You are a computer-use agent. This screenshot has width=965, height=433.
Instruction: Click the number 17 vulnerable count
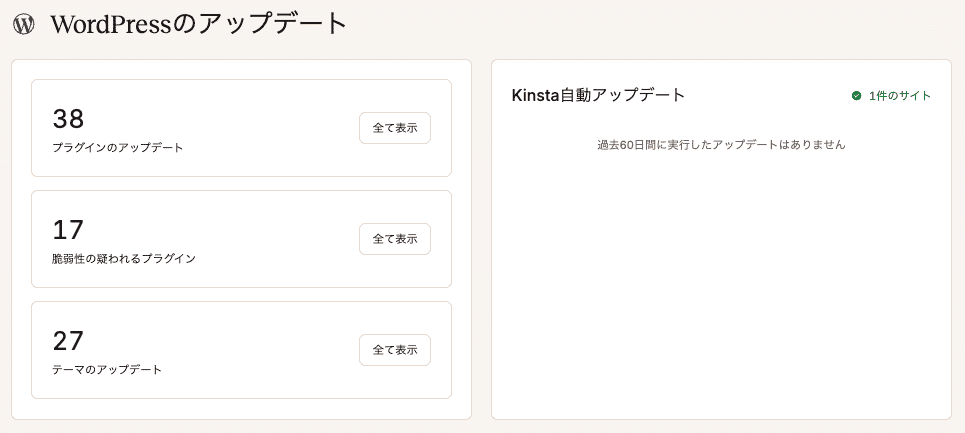(x=68, y=229)
